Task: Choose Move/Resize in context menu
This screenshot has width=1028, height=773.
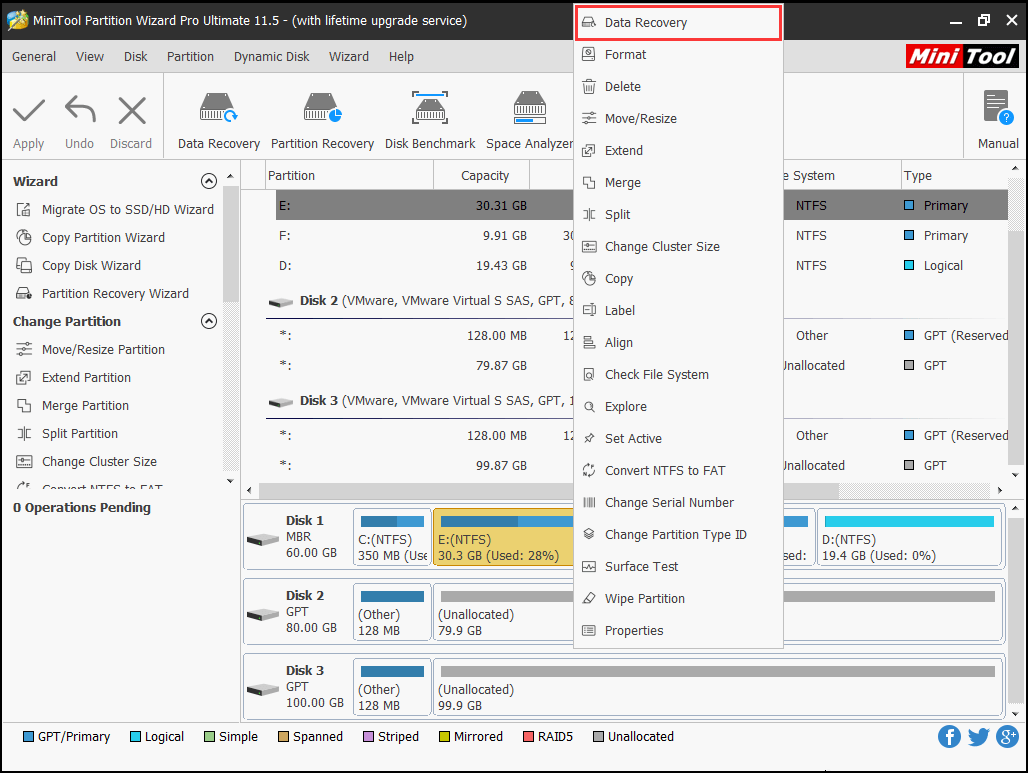Action: click(x=679, y=119)
